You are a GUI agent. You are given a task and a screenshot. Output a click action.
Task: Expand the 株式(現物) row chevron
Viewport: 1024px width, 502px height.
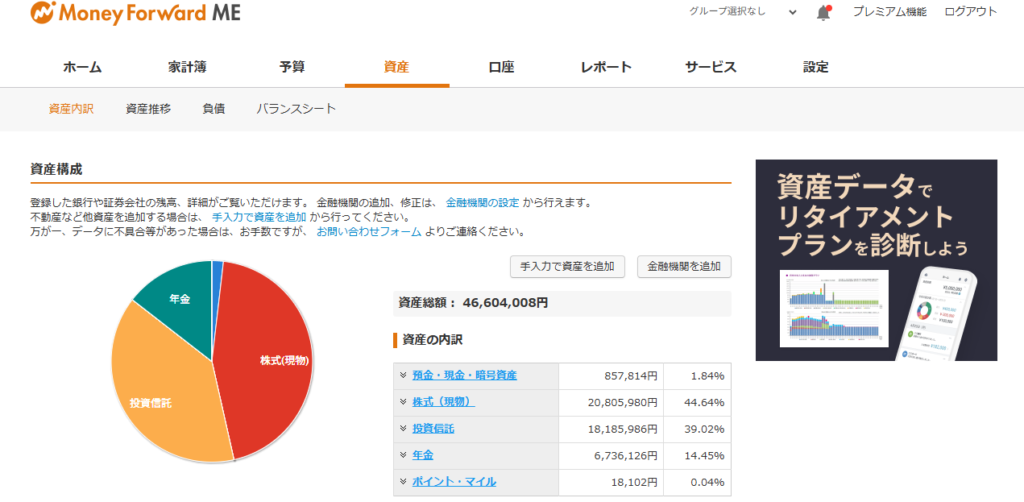pyautogui.click(x=402, y=402)
